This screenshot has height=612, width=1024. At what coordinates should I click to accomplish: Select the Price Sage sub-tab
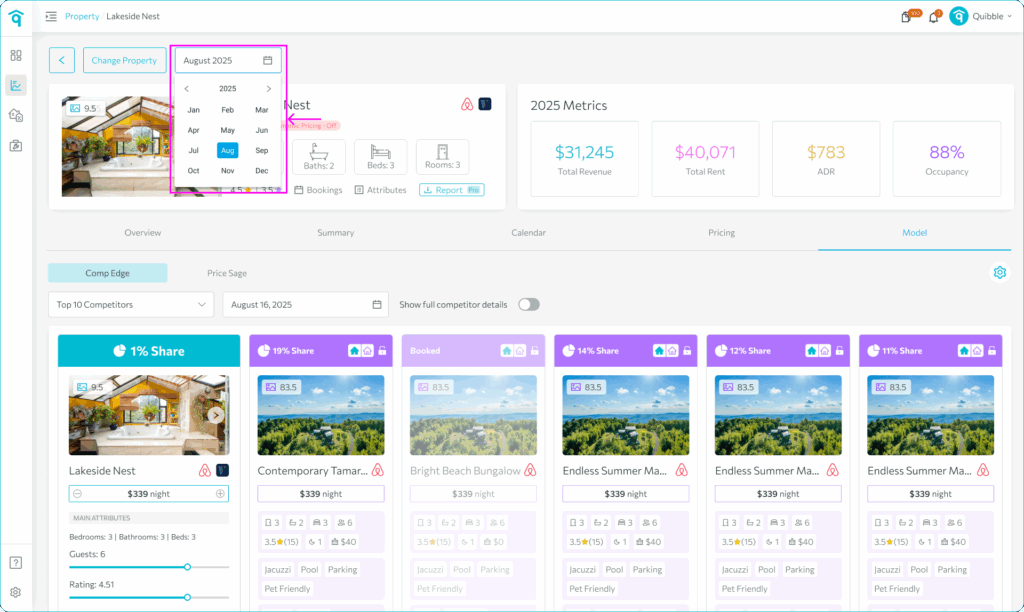pos(227,273)
